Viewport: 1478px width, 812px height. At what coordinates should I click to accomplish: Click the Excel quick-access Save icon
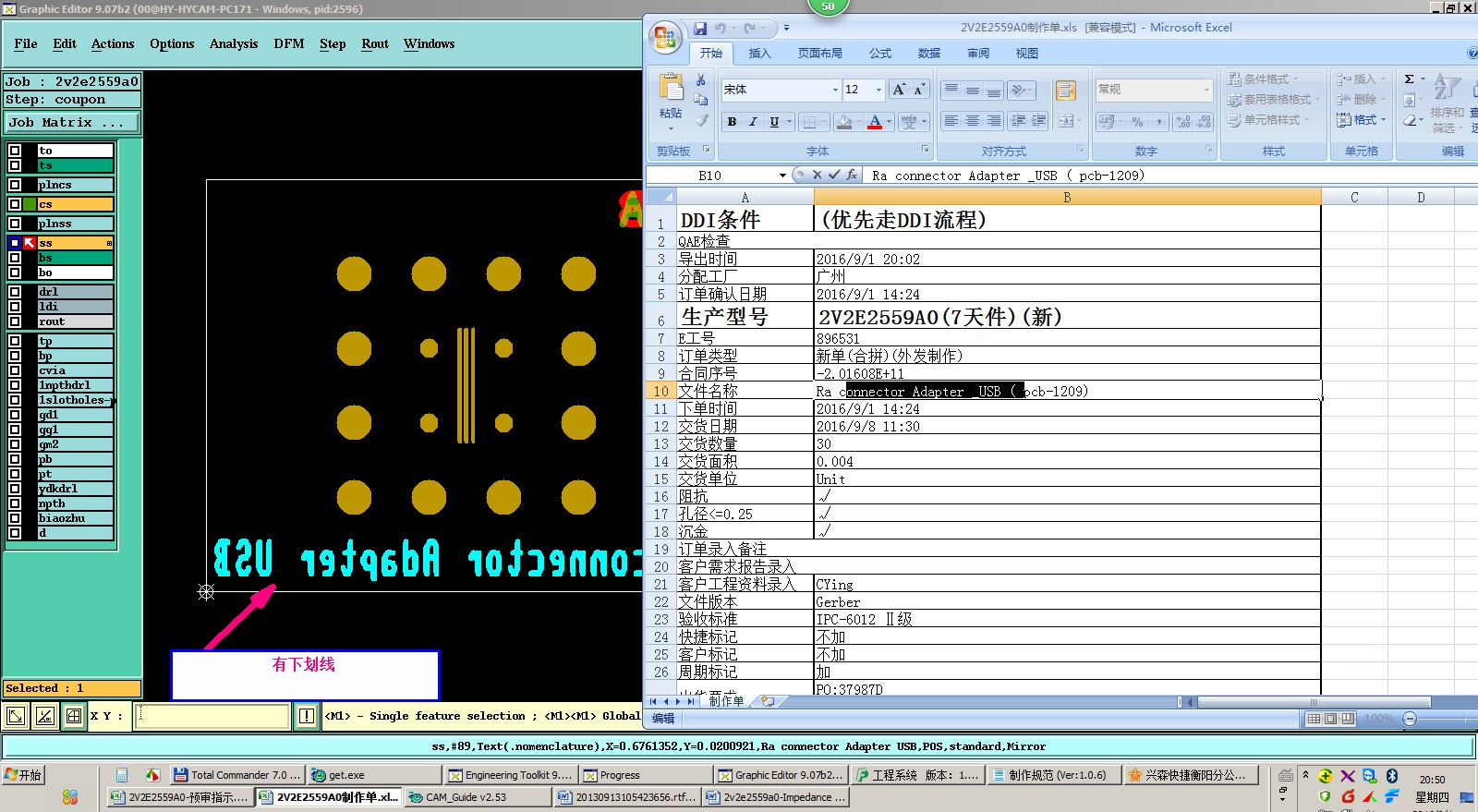point(699,29)
